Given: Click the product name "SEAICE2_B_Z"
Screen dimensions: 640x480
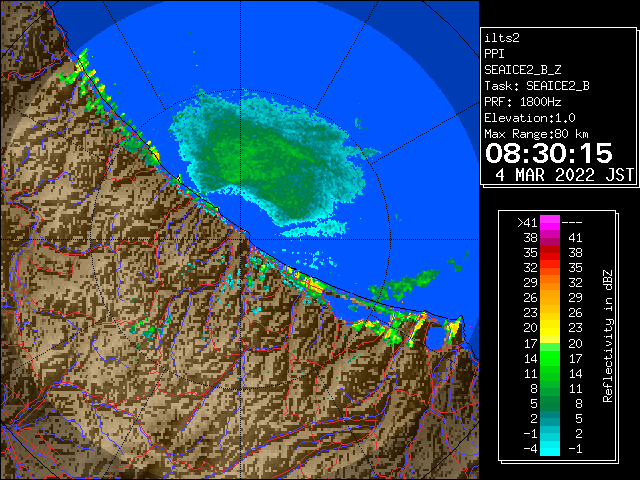Looking at the screenshot, I should pyautogui.click(x=523, y=70).
